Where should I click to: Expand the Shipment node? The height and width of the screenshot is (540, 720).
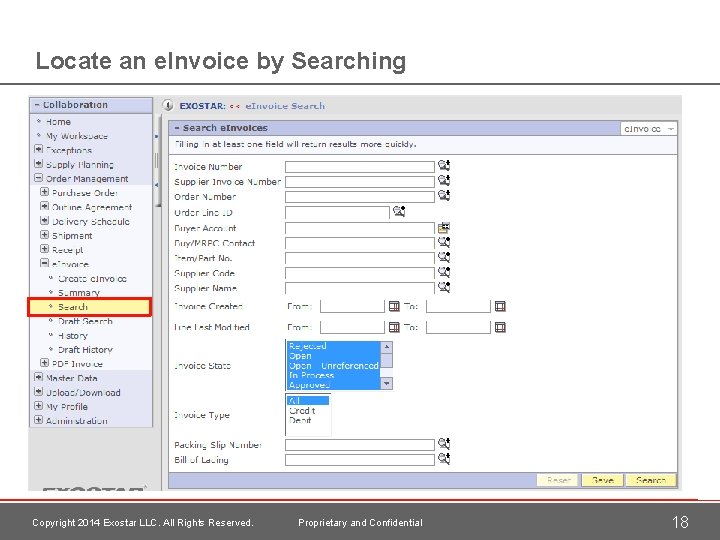45,235
